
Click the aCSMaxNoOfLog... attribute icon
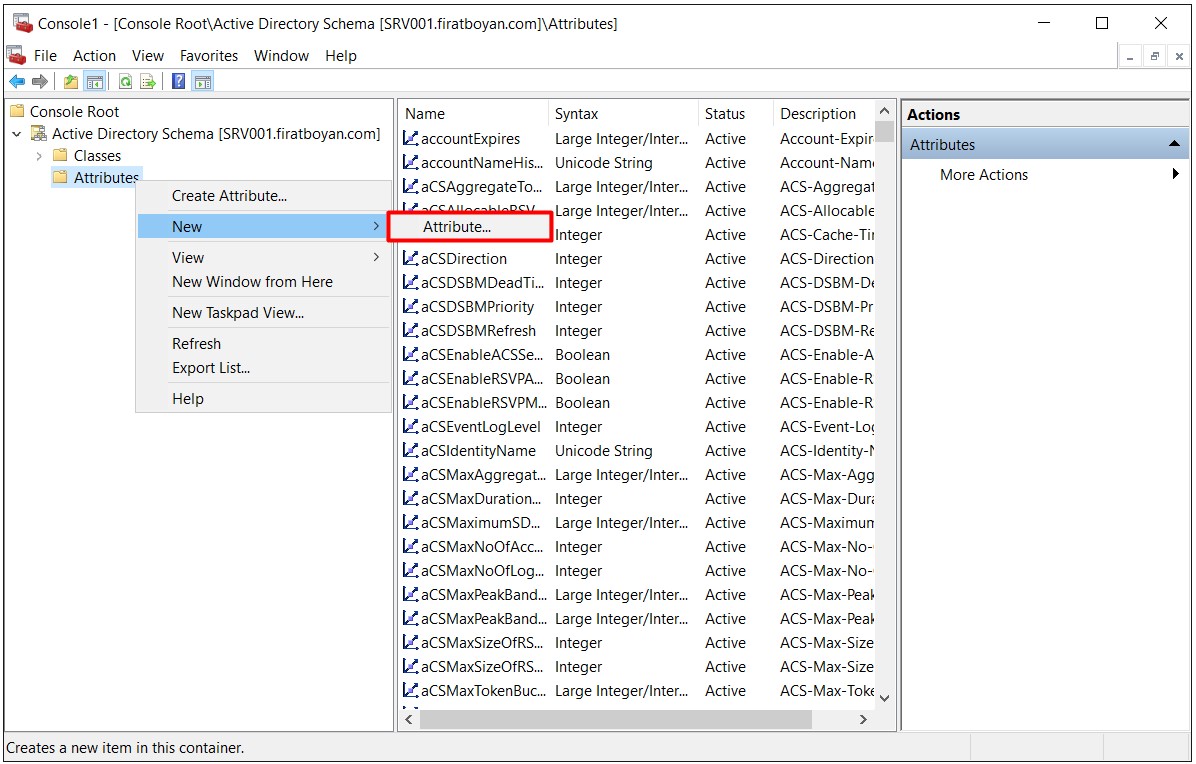410,570
